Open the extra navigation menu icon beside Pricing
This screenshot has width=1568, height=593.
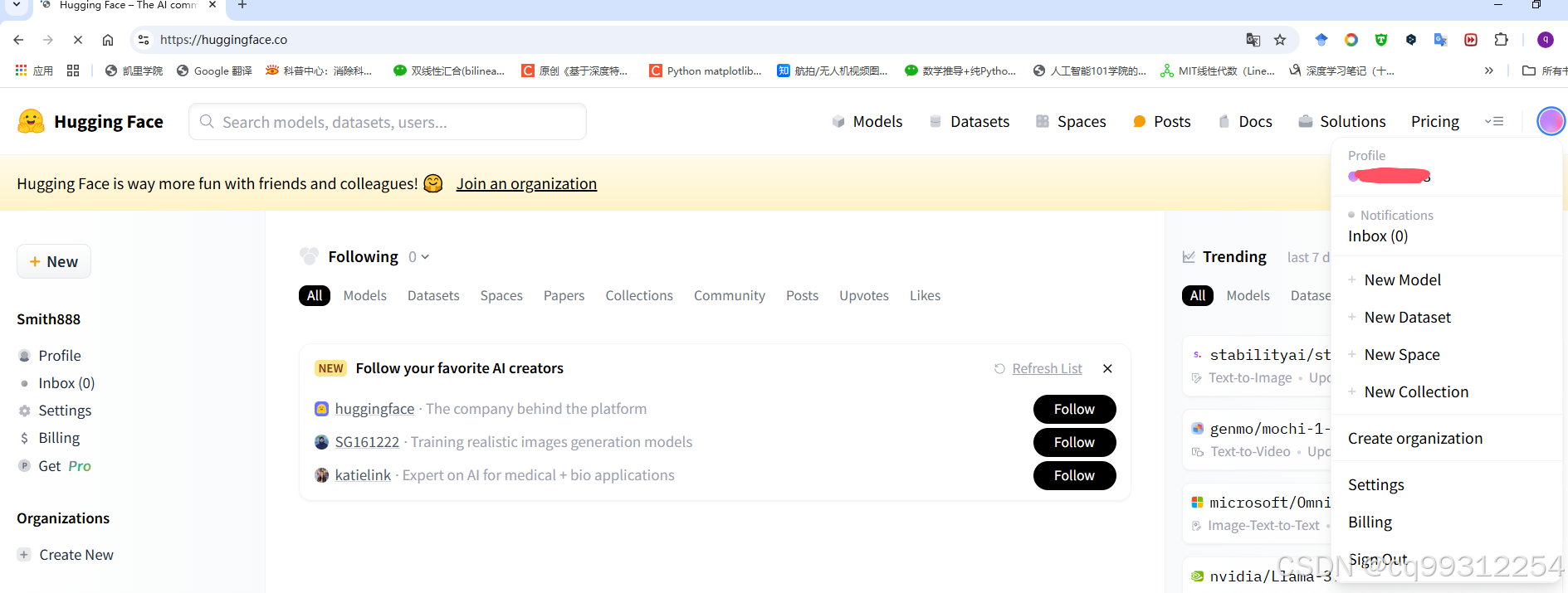pyautogui.click(x=1494, y=121)
